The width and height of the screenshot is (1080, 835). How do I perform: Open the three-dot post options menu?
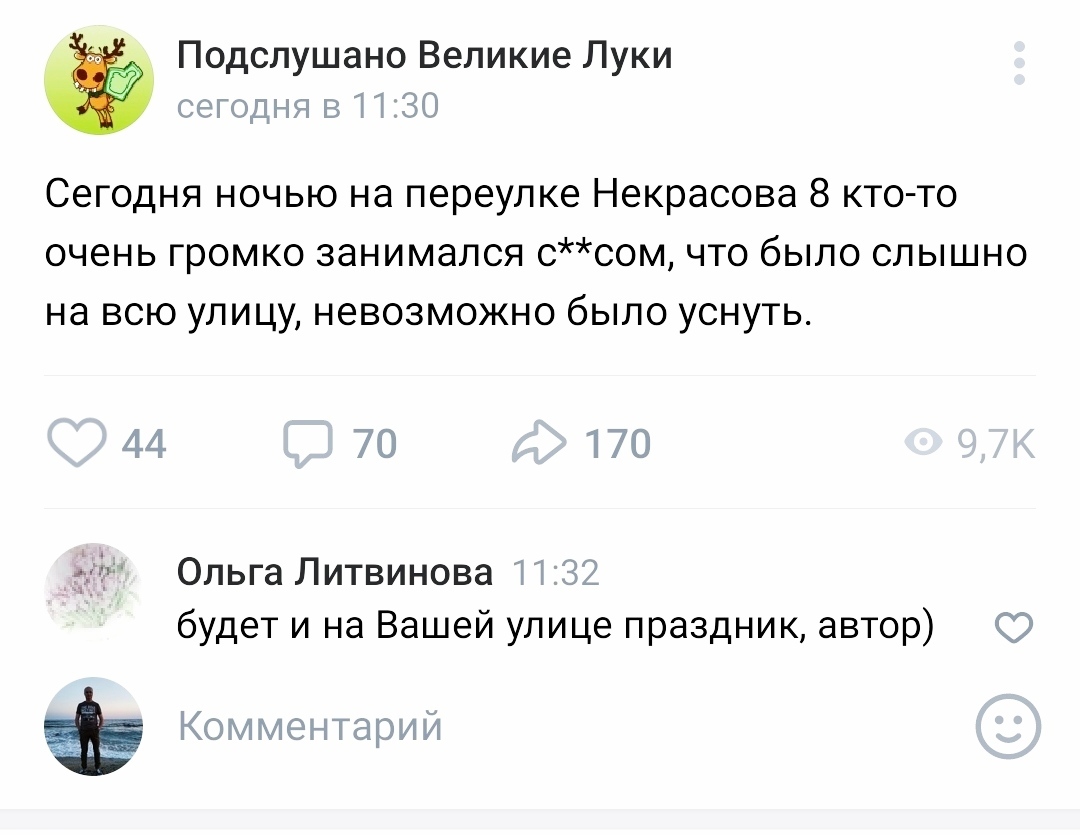(x=1019, y=63)
